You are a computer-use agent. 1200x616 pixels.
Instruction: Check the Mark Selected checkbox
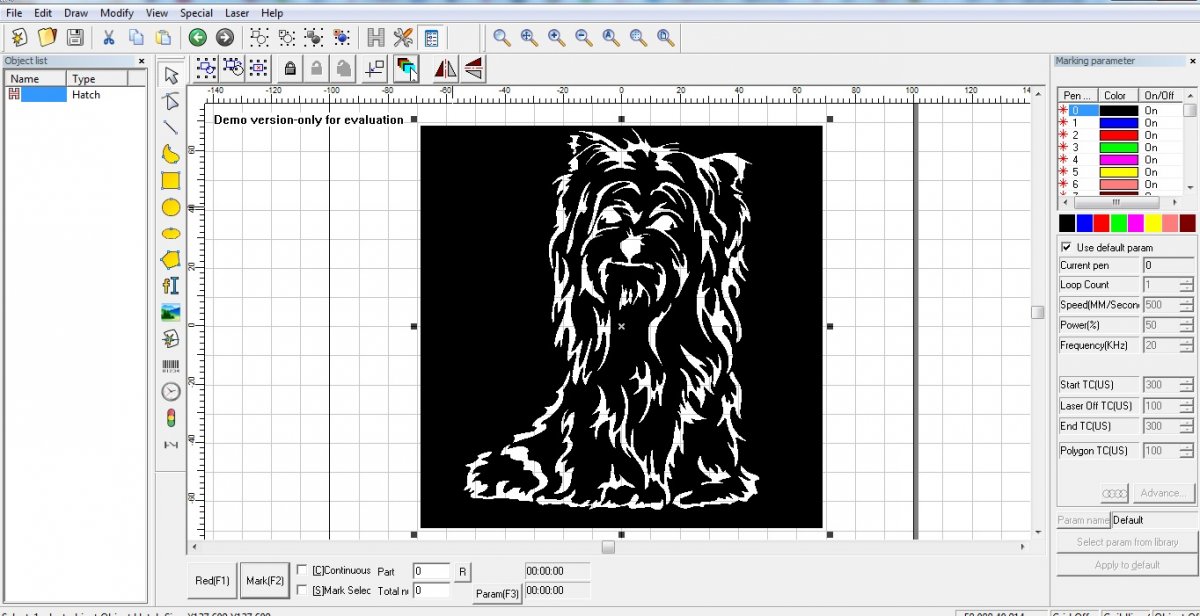click(302, 590)
